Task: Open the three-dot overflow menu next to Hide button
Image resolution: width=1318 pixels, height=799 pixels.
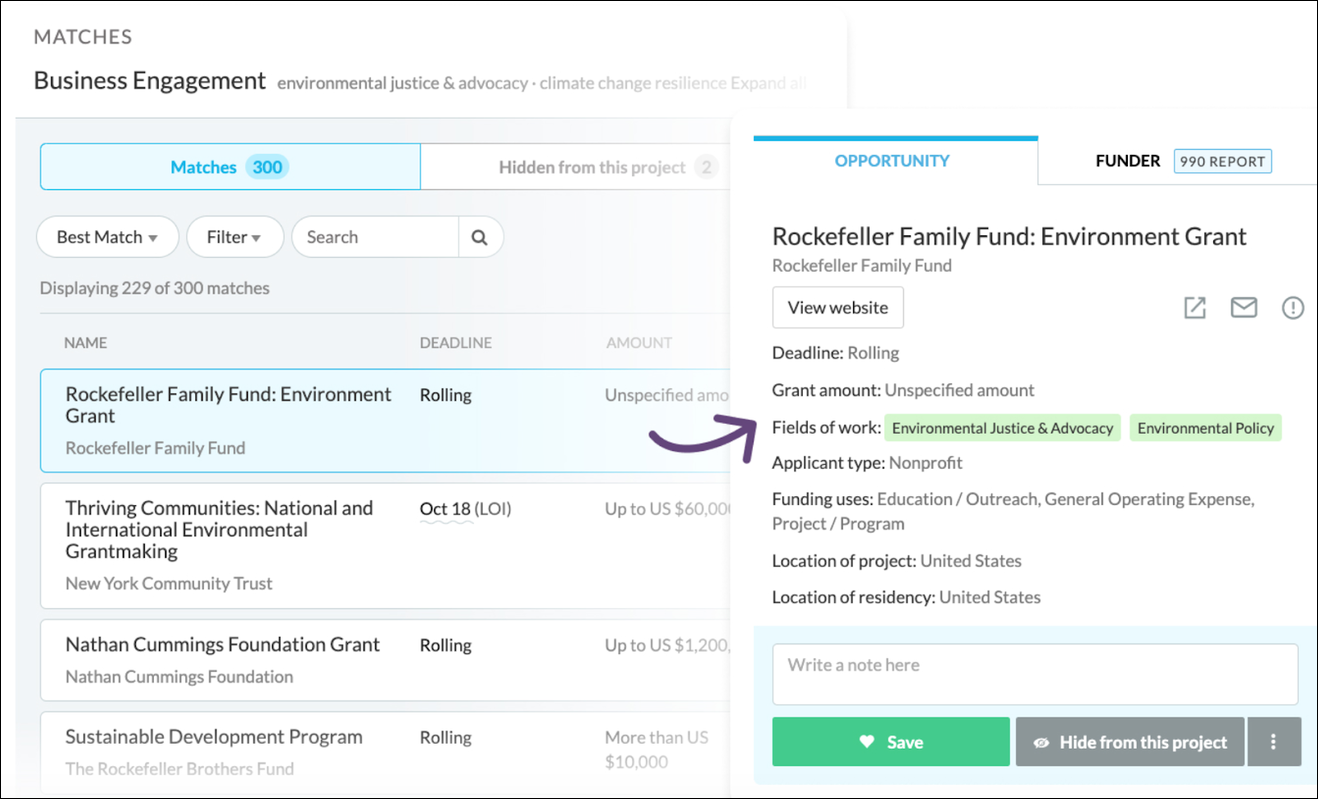Action: tap(1275, 741)
